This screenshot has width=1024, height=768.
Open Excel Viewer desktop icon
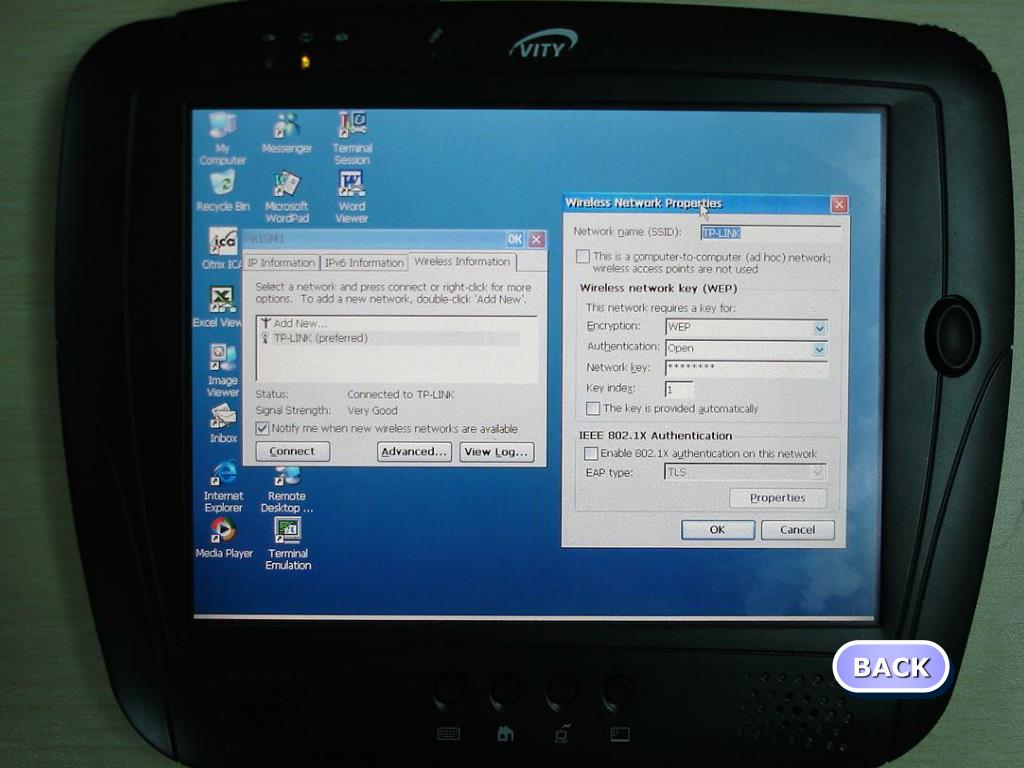pos(217,307)
